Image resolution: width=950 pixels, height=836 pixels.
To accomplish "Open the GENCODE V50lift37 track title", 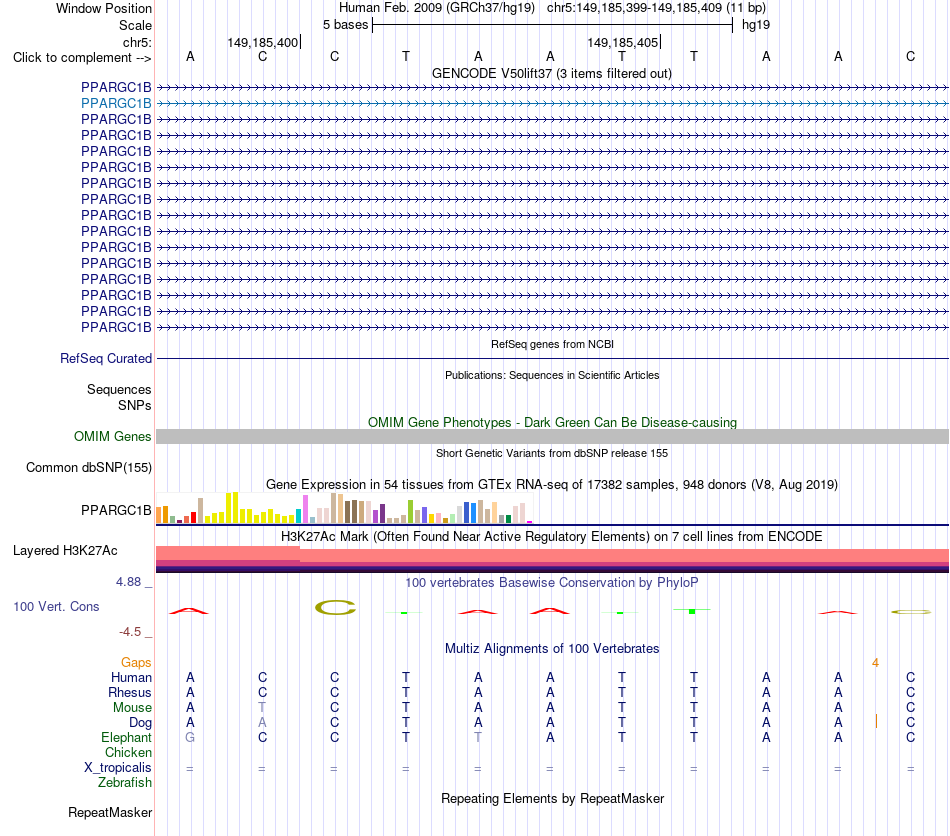I will click(552, 74).
